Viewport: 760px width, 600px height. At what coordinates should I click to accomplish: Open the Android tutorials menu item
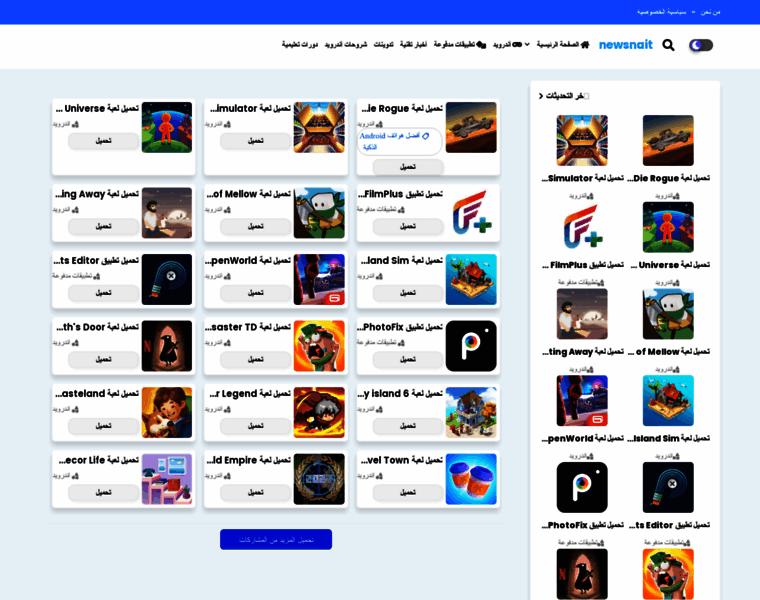tap(346, 45)
